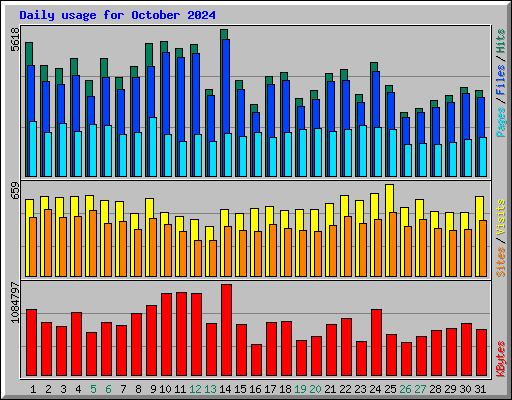Click day 28 on the x-axis
This screenshot has width=512, height=400.
coord(435,389)
